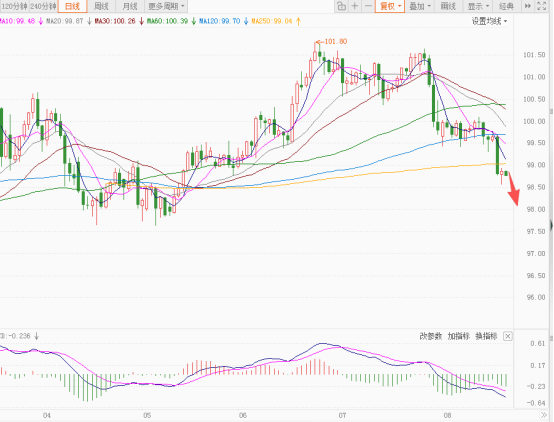Open the 设置均线 moving average settings
Viewport: 554px width, 422px height.
click(489, 21)
